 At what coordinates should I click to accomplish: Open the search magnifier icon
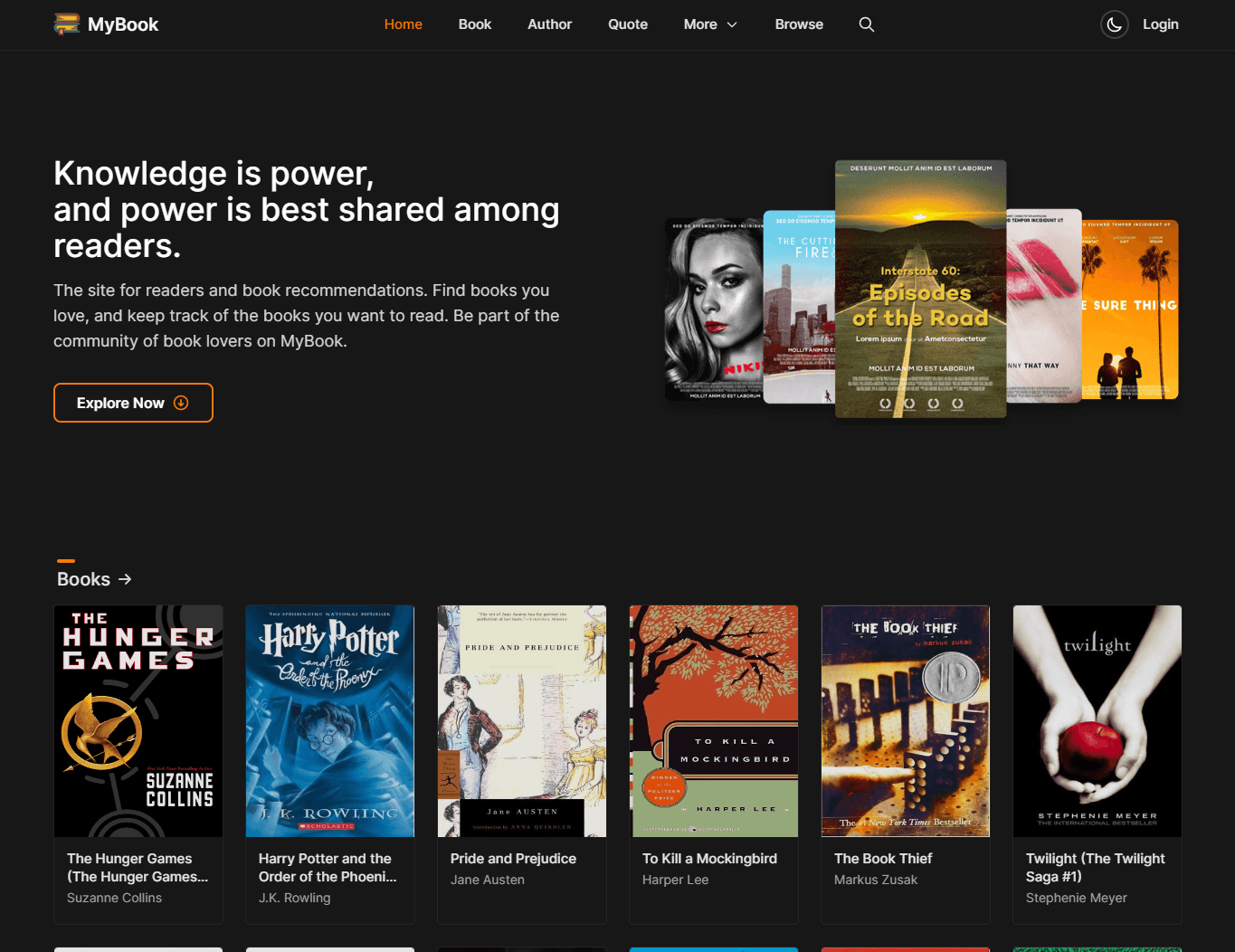point(867,24)
